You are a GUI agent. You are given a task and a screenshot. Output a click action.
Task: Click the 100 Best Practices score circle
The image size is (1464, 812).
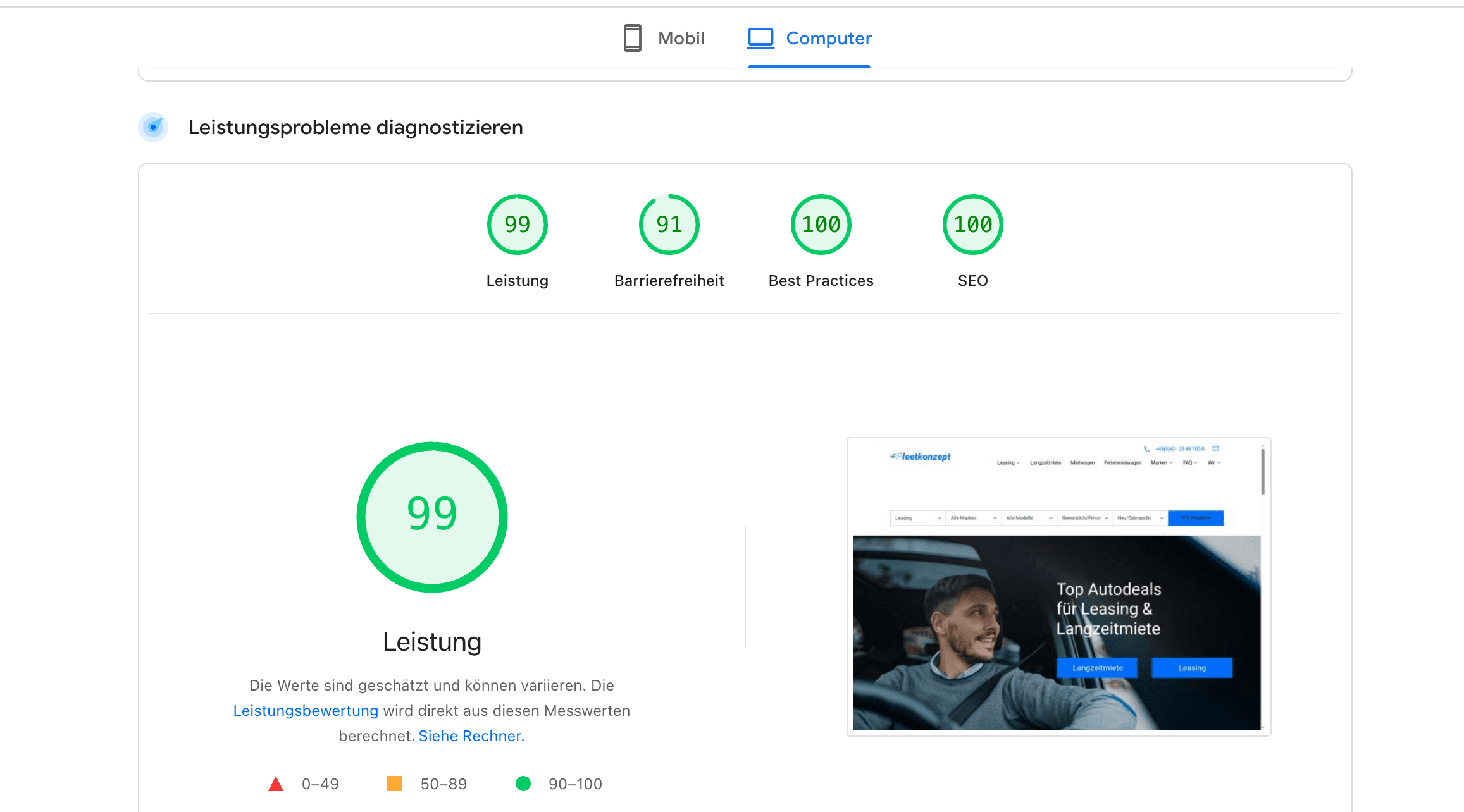tap(821, 225)
